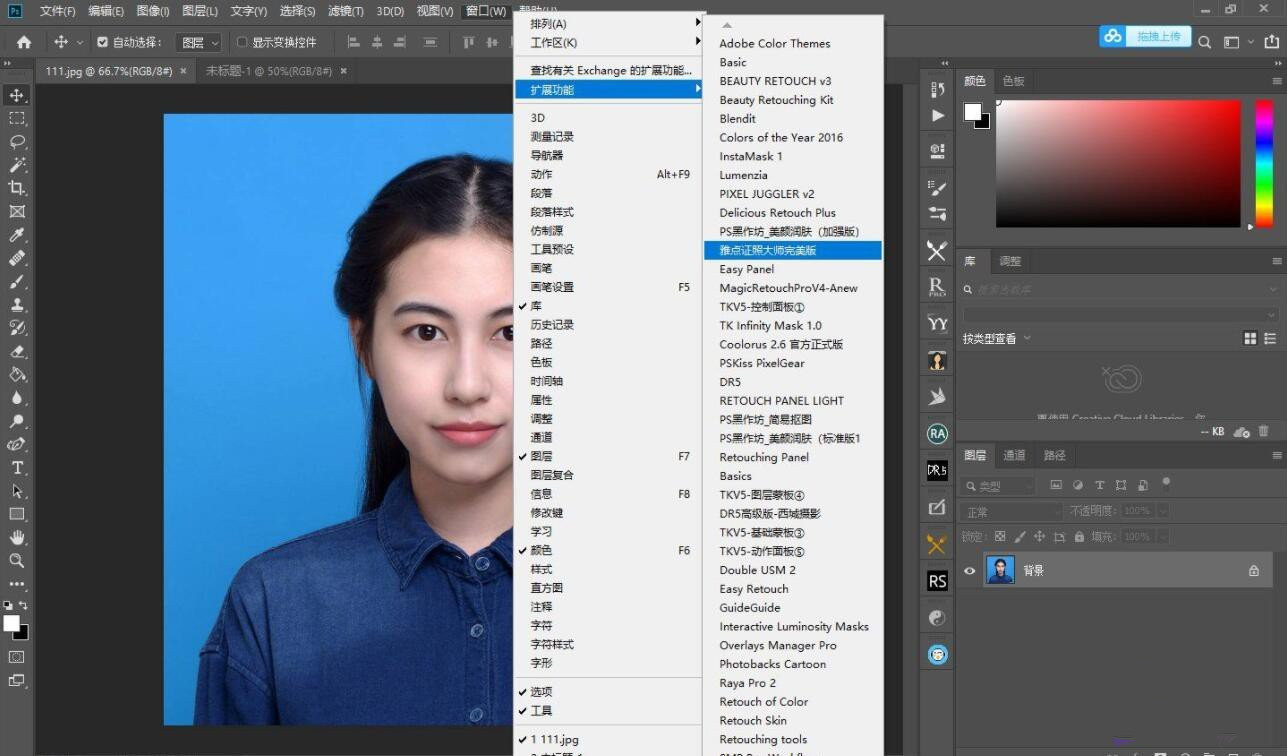Select the Move tool in left toolbar
Image resolution: width=1287 pixels, height=756 pixels.
[17, 95]
